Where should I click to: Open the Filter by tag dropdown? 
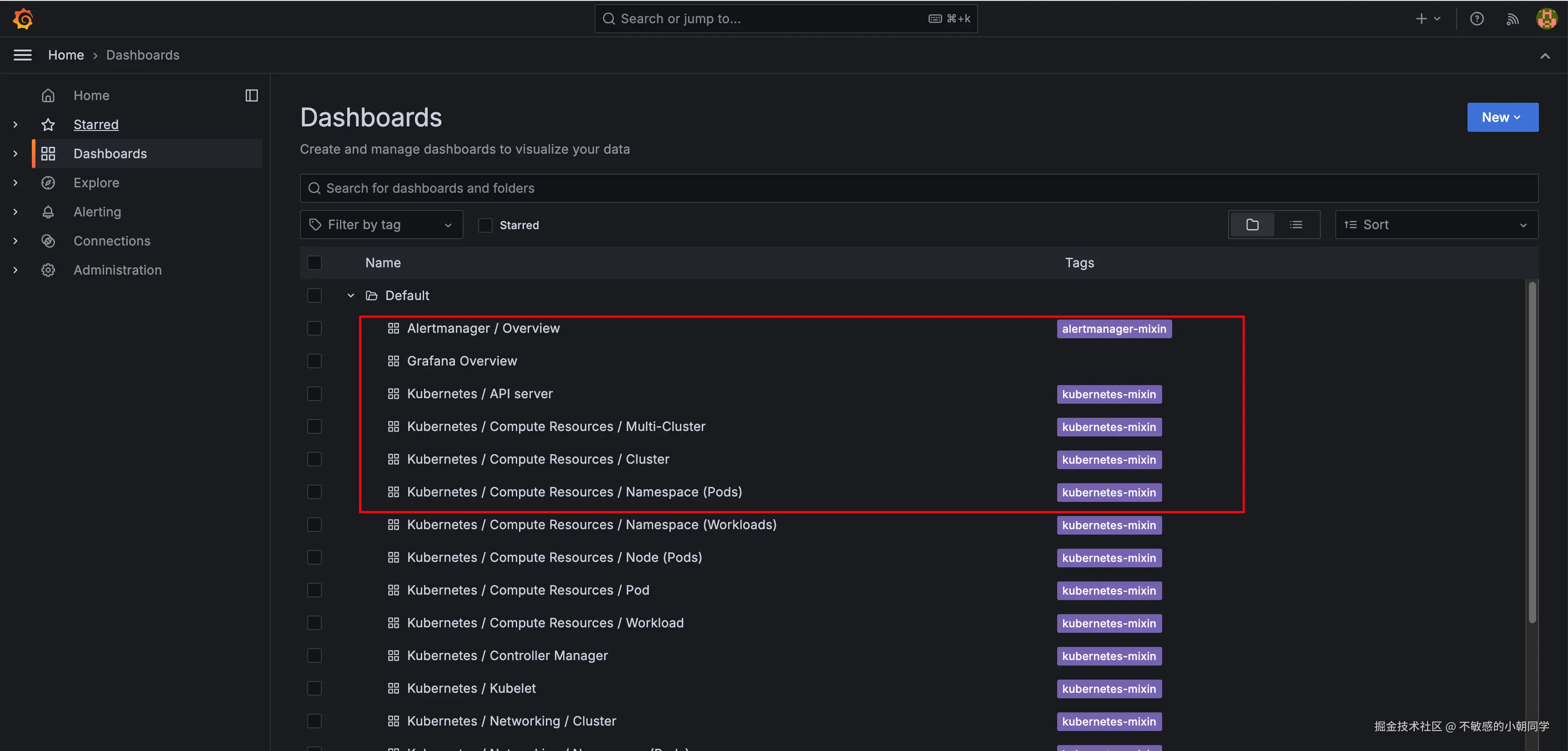[x=381, y=225]
